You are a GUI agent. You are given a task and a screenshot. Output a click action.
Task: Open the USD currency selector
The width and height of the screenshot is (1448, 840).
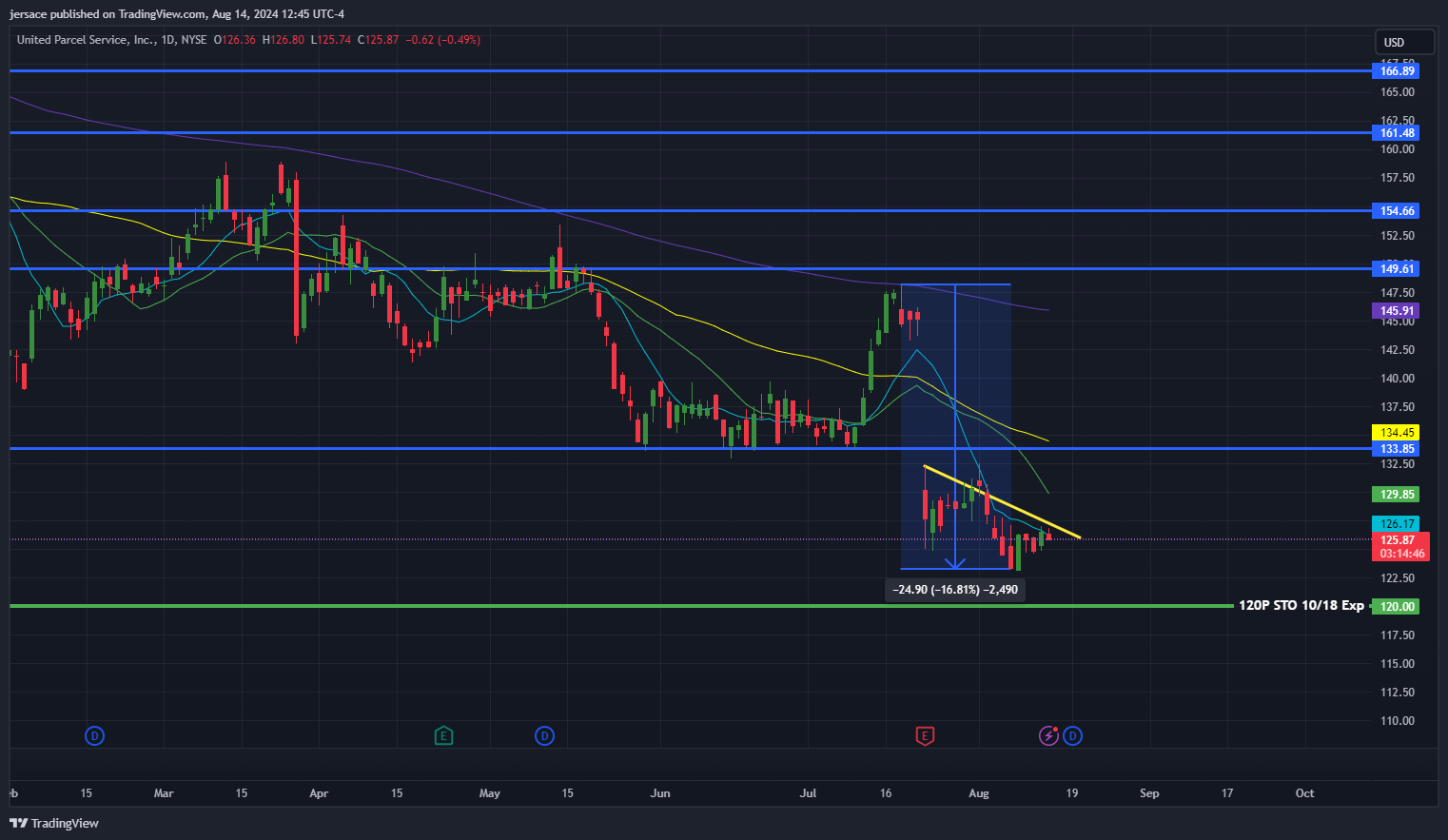click(1404, 42)
